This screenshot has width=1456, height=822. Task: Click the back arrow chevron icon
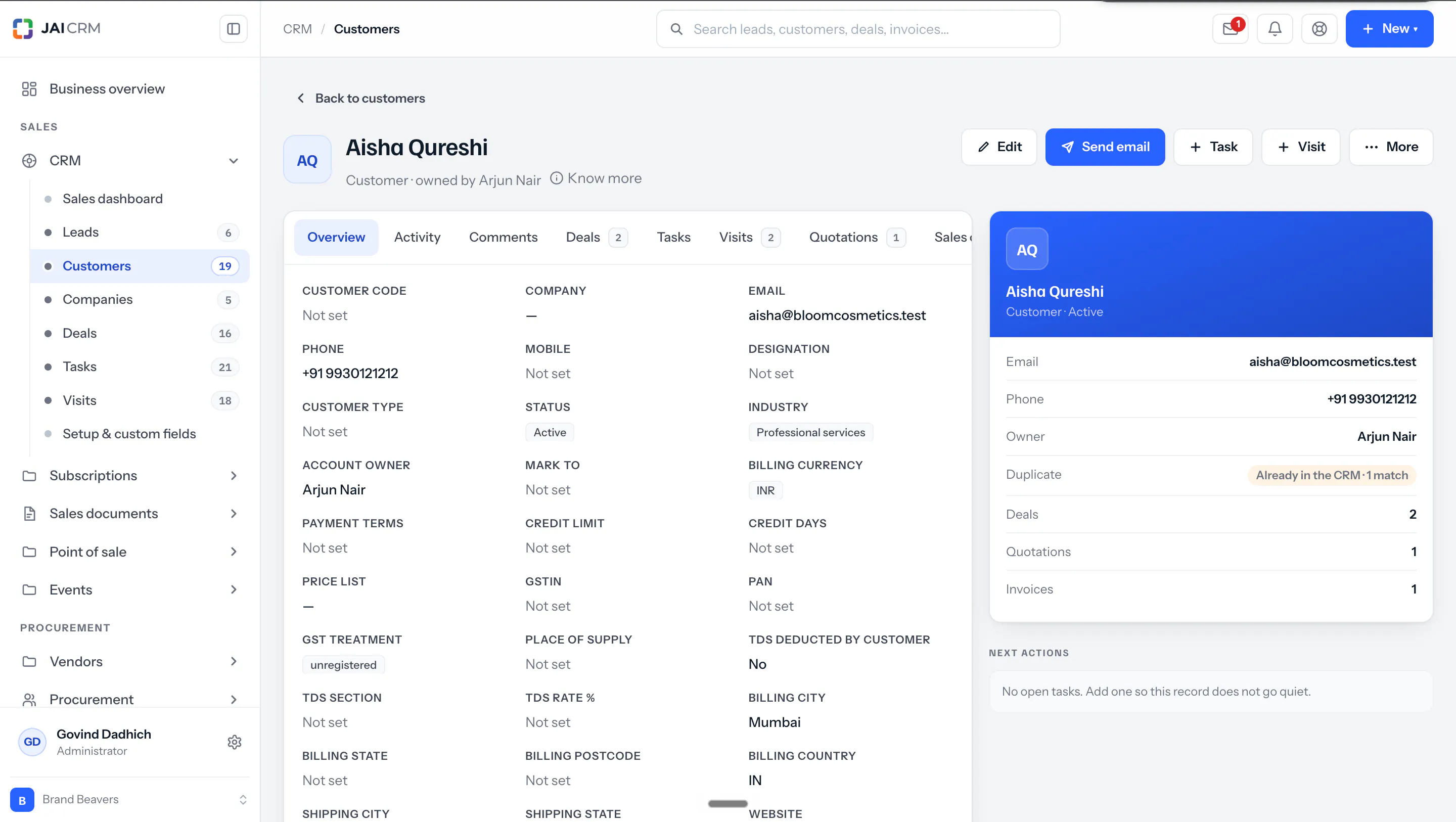(301, 99)
